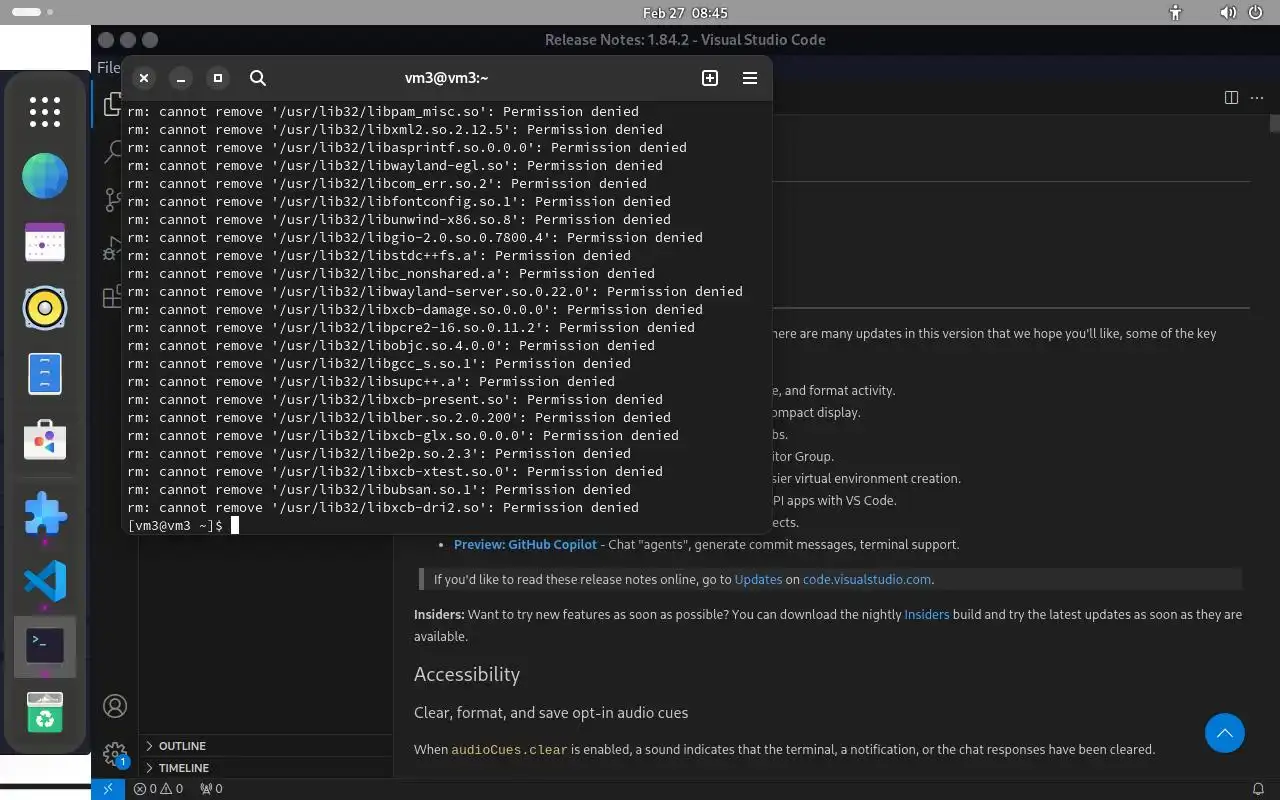This screenshot has height=800, width=1280.
Task: Click the release notes vertical scrollbar
Action: coord(1274,124)
